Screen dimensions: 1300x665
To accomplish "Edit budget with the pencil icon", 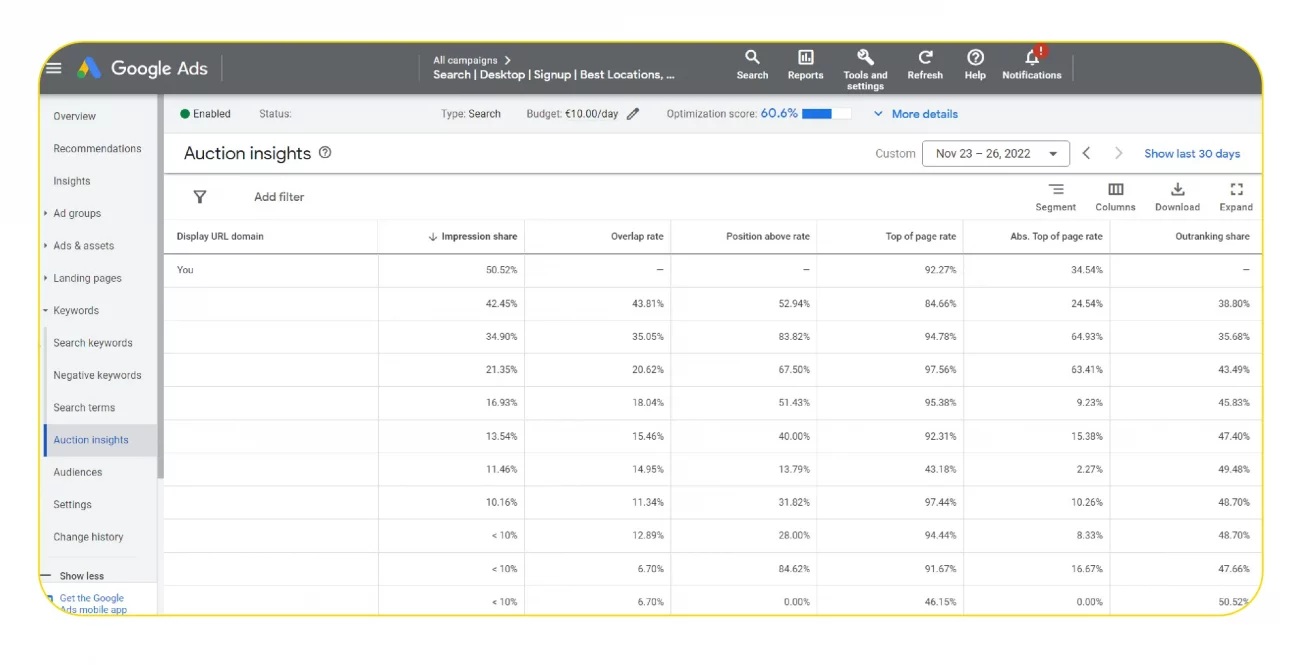I will click(x=633, y=114).
